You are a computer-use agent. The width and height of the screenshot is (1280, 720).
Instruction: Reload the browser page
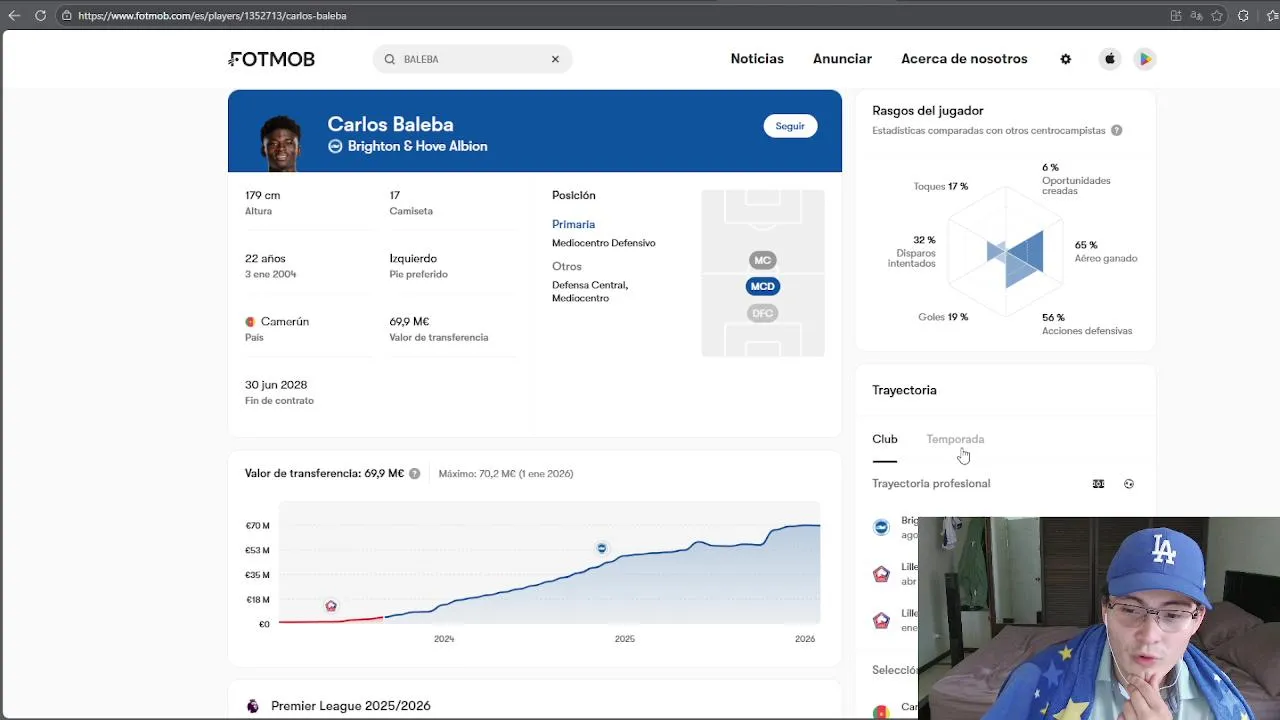(40, 15)
